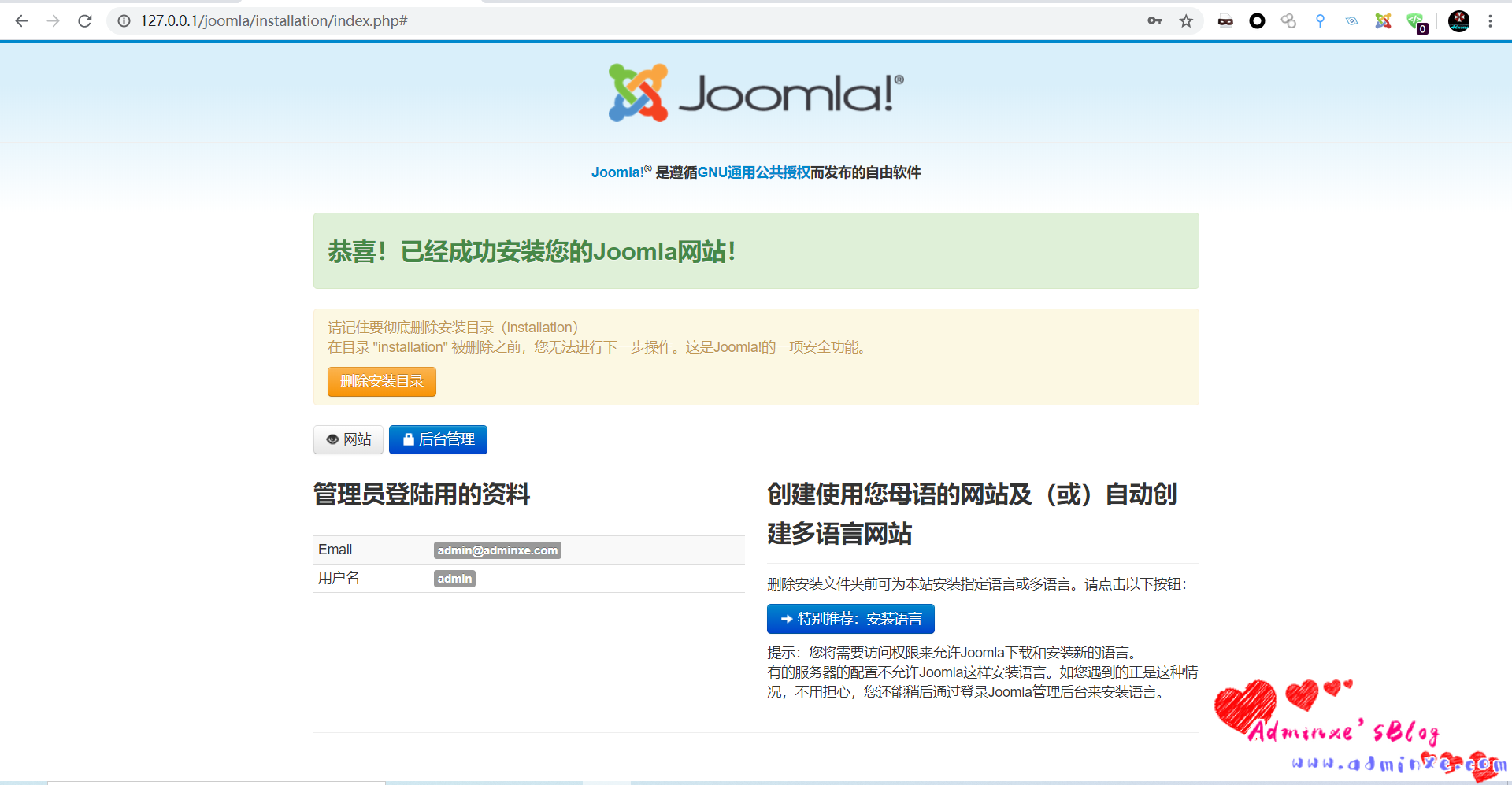Bookmark this page with the star icon

(1186, 21)
